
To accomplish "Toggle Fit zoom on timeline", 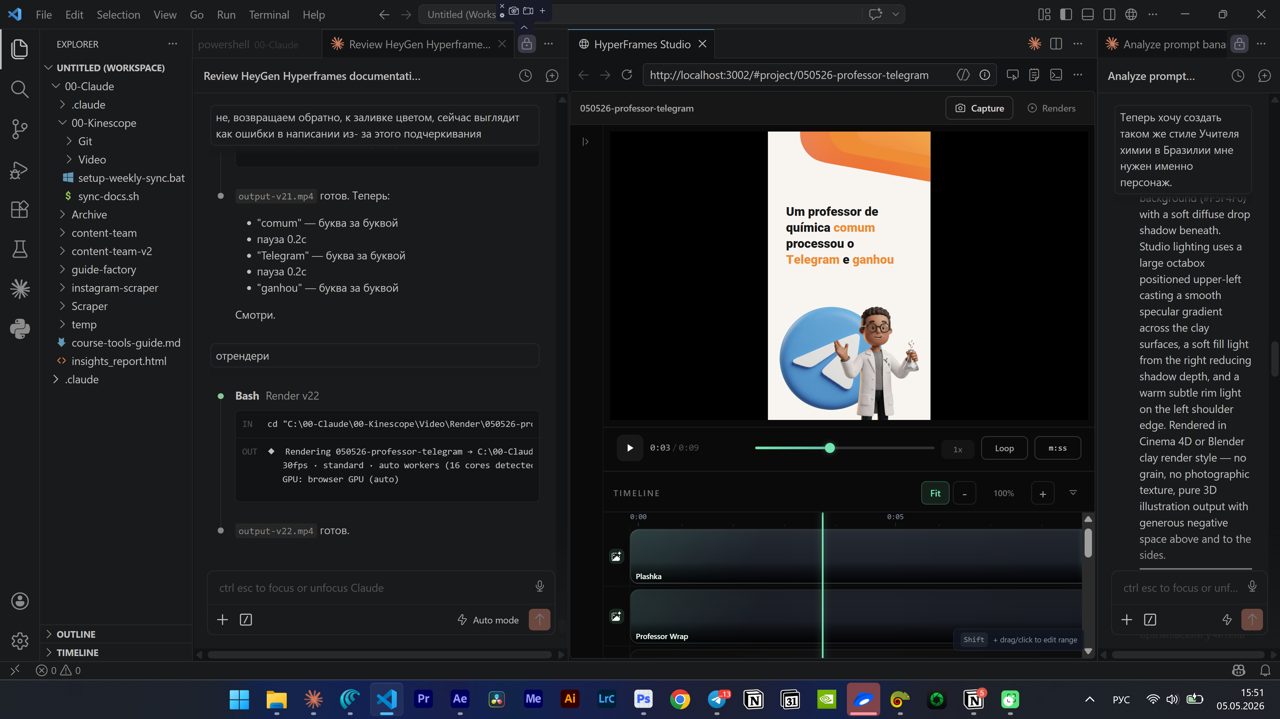I will click(935, 493).
